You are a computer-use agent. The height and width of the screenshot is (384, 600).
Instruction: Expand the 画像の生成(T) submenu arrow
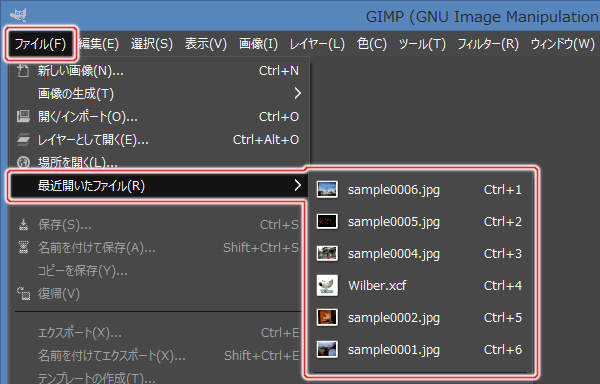click(297, 93)
